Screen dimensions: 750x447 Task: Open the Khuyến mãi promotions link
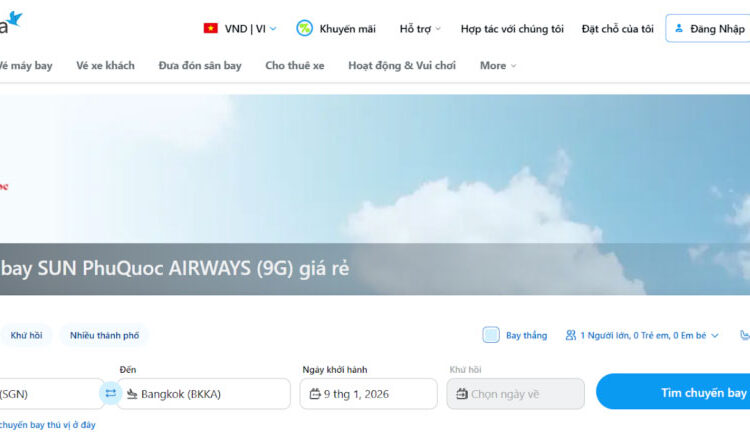click(347, 29)
